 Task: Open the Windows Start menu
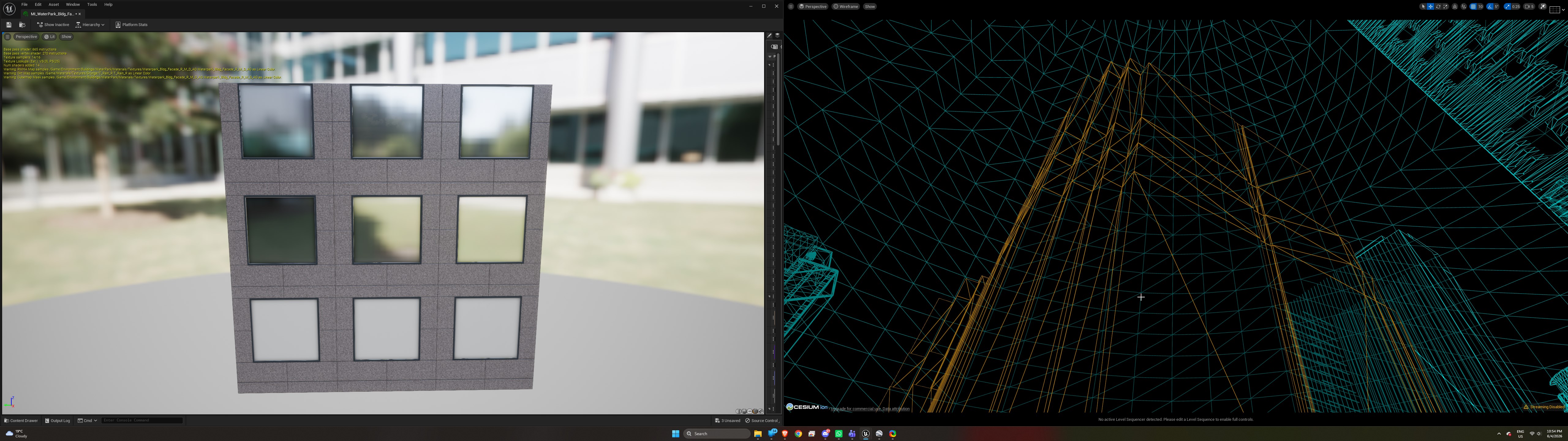[676, 434]
